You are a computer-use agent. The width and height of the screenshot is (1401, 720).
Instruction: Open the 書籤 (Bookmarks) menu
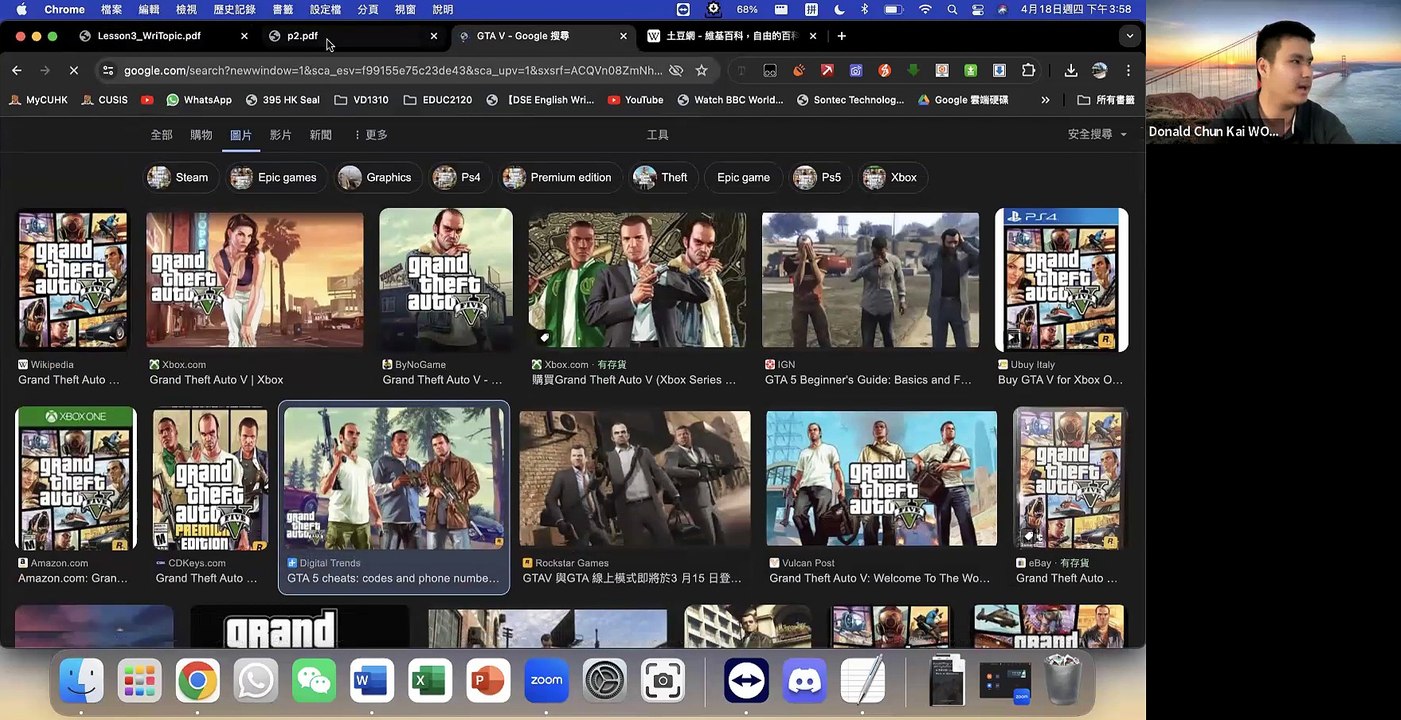click(x=283, y=9)
